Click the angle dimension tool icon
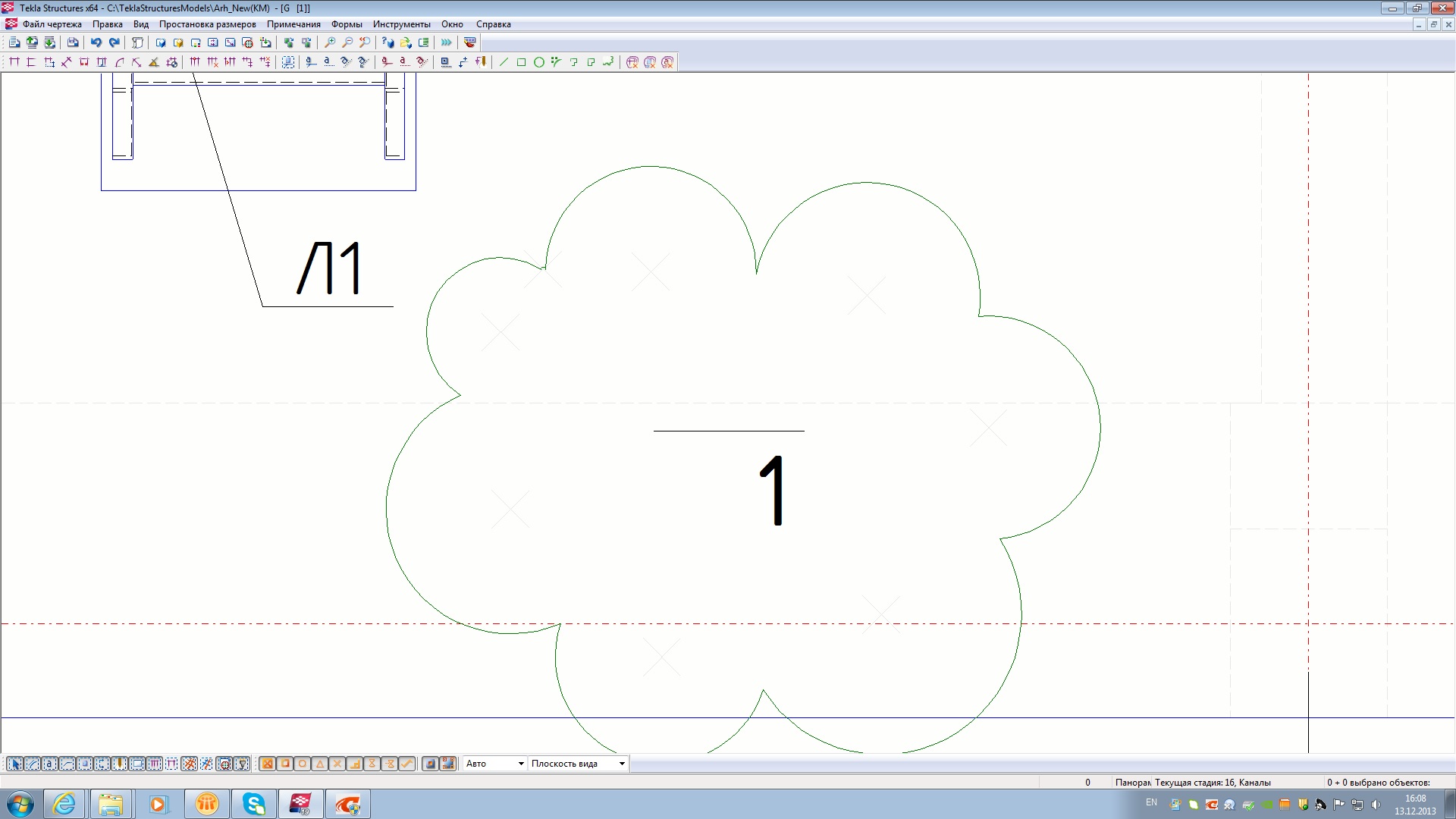1456x819 pixels. point(154,62)
